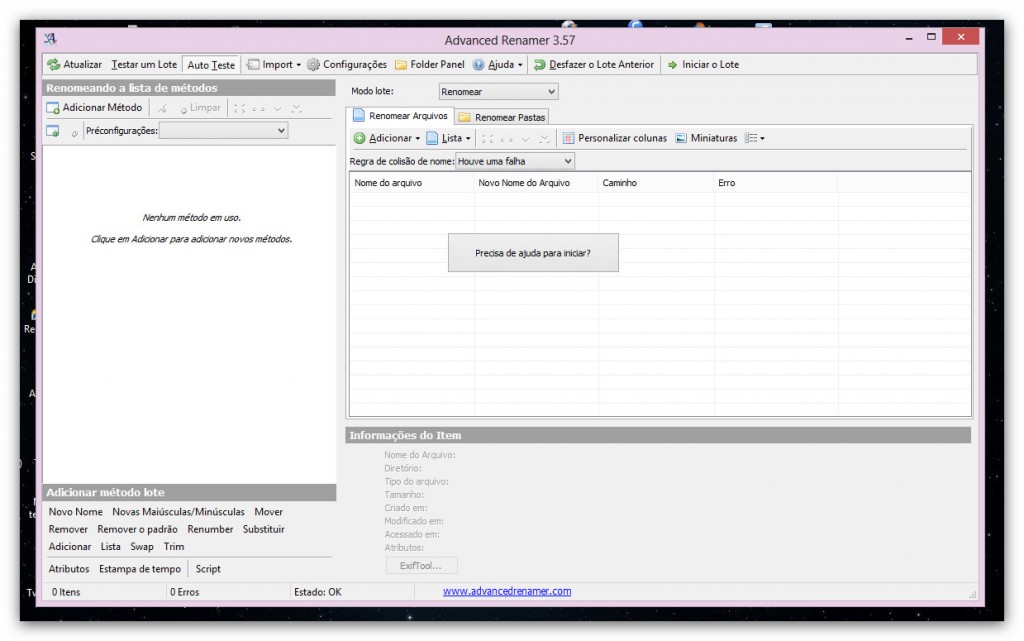Click the small icon just left of Préconfigurações label
Screen dimensions: 1024x641
click(x=74, y=133)
